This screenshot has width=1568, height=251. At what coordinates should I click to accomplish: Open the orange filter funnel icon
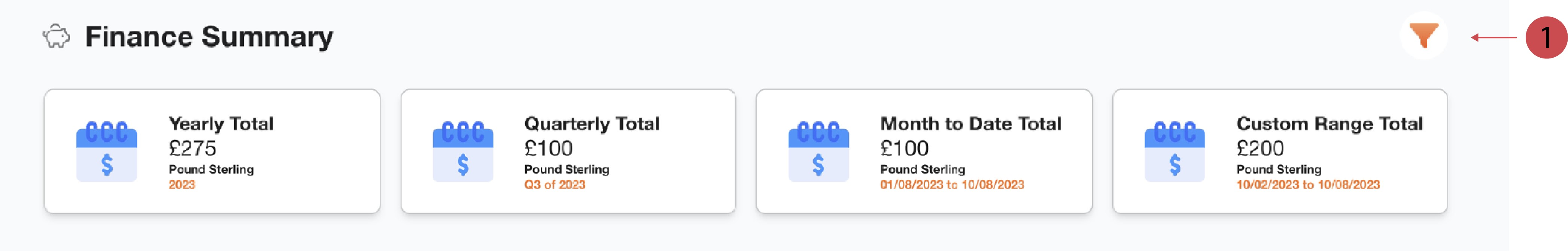[x=1423, y=36]
